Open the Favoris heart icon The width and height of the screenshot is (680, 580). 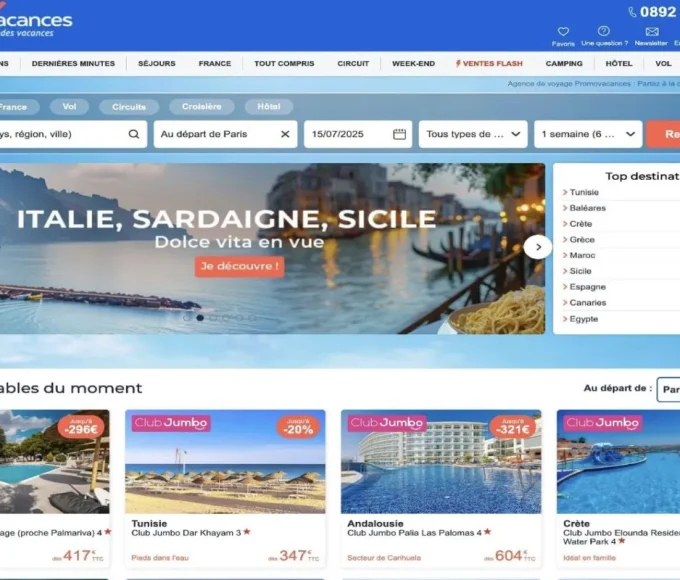coord(563,31)
